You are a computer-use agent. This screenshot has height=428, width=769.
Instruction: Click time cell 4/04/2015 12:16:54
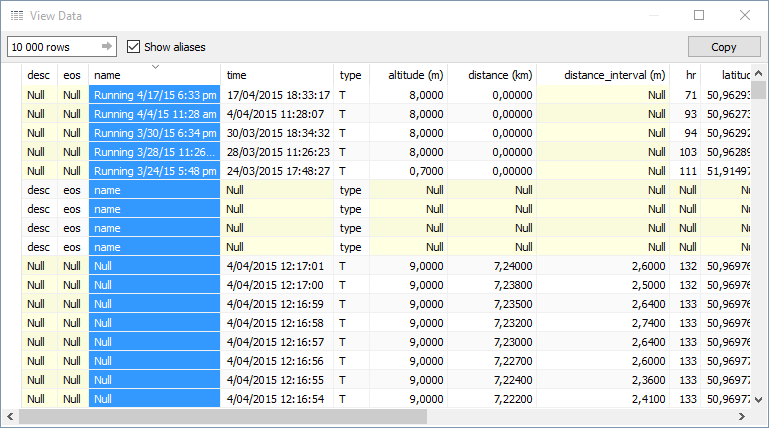[277, 399]
